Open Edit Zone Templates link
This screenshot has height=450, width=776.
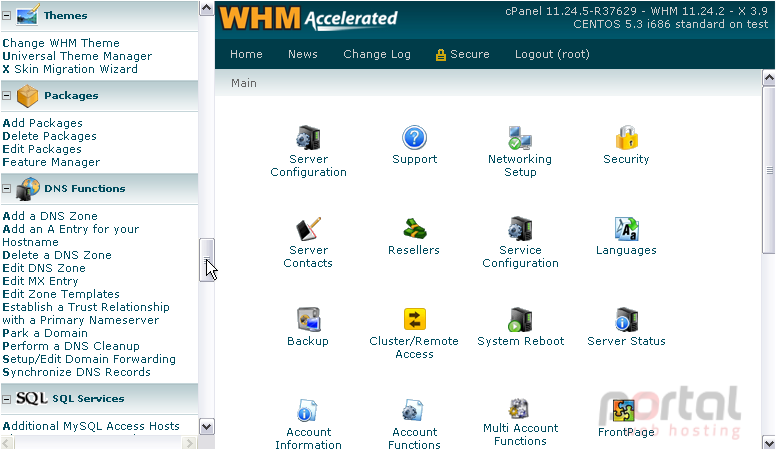click(61, 294)
